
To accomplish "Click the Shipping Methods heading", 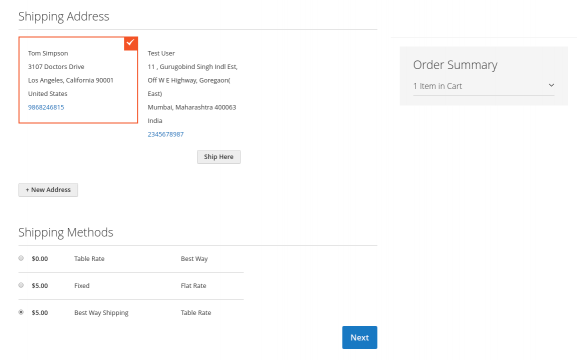I will tap(66, 232).
